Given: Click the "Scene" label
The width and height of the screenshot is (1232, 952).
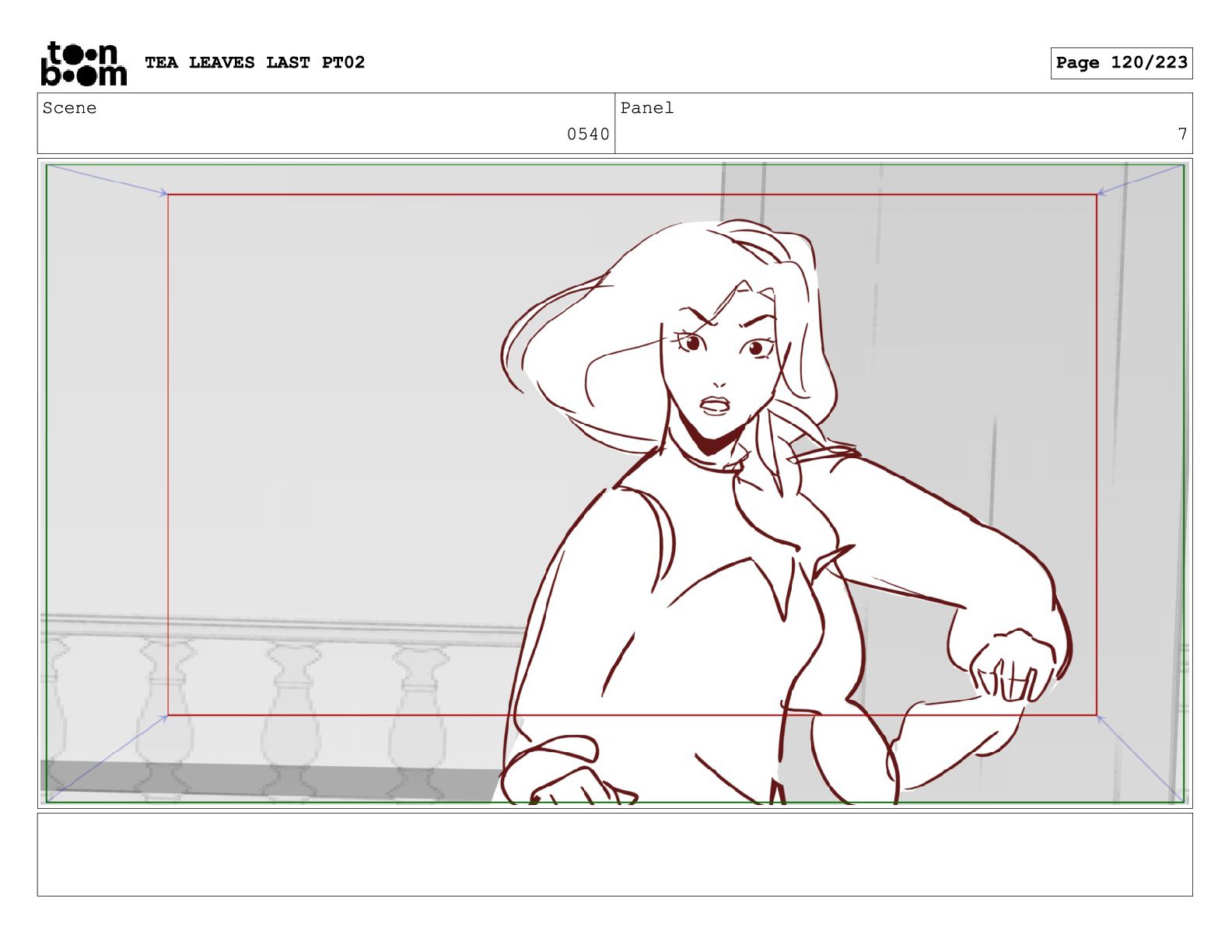Looking at the screenshot, I should (69, 108).
